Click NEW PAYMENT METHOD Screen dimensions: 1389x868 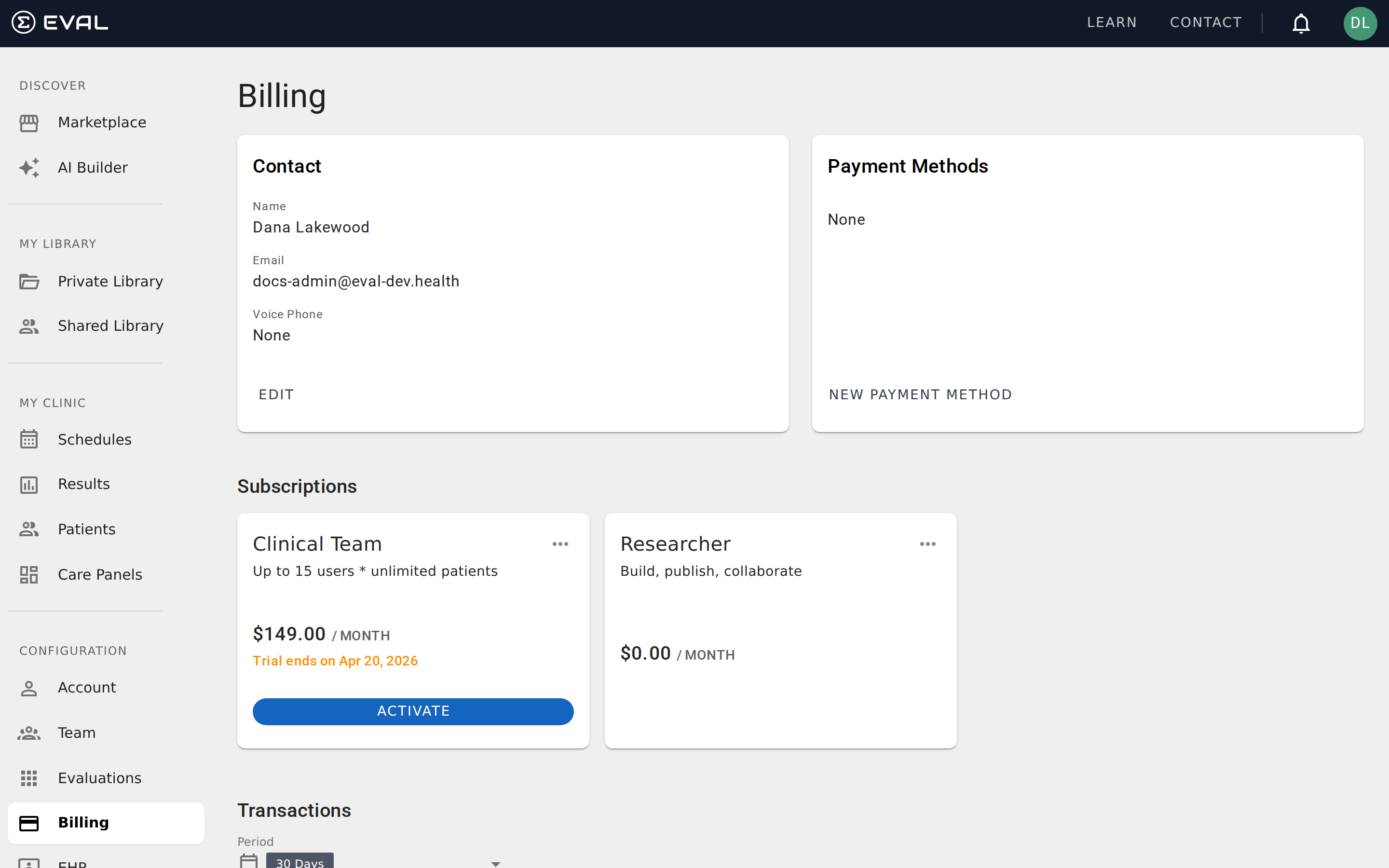pyautogui.click(x=920, y=394)
